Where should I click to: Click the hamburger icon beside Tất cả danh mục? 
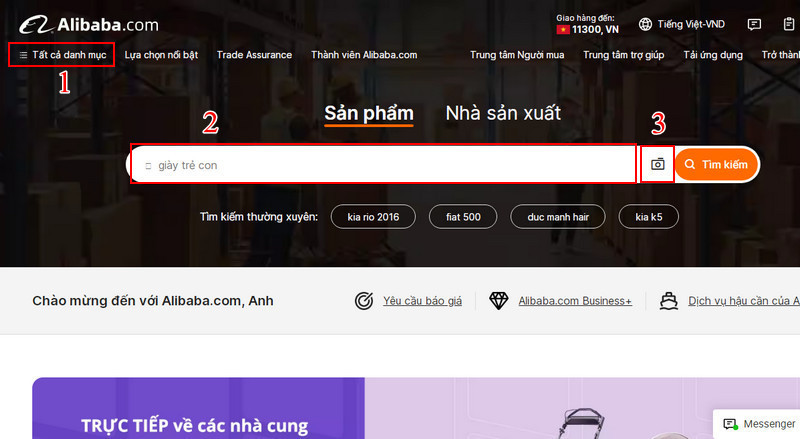(23, 55)
